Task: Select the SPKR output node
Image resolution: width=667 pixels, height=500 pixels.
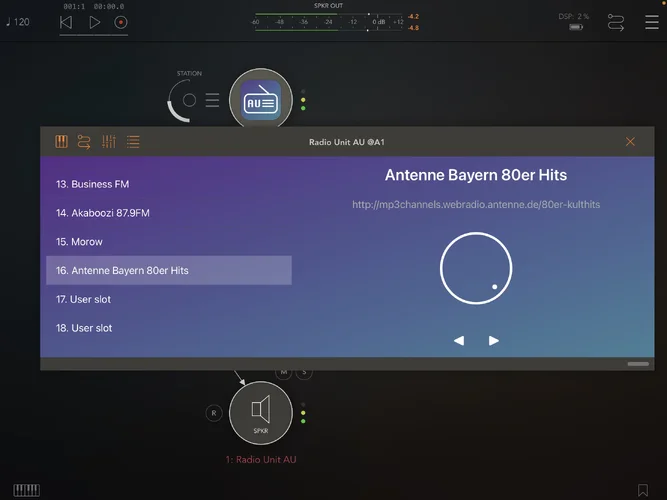Action: point(261,413)
